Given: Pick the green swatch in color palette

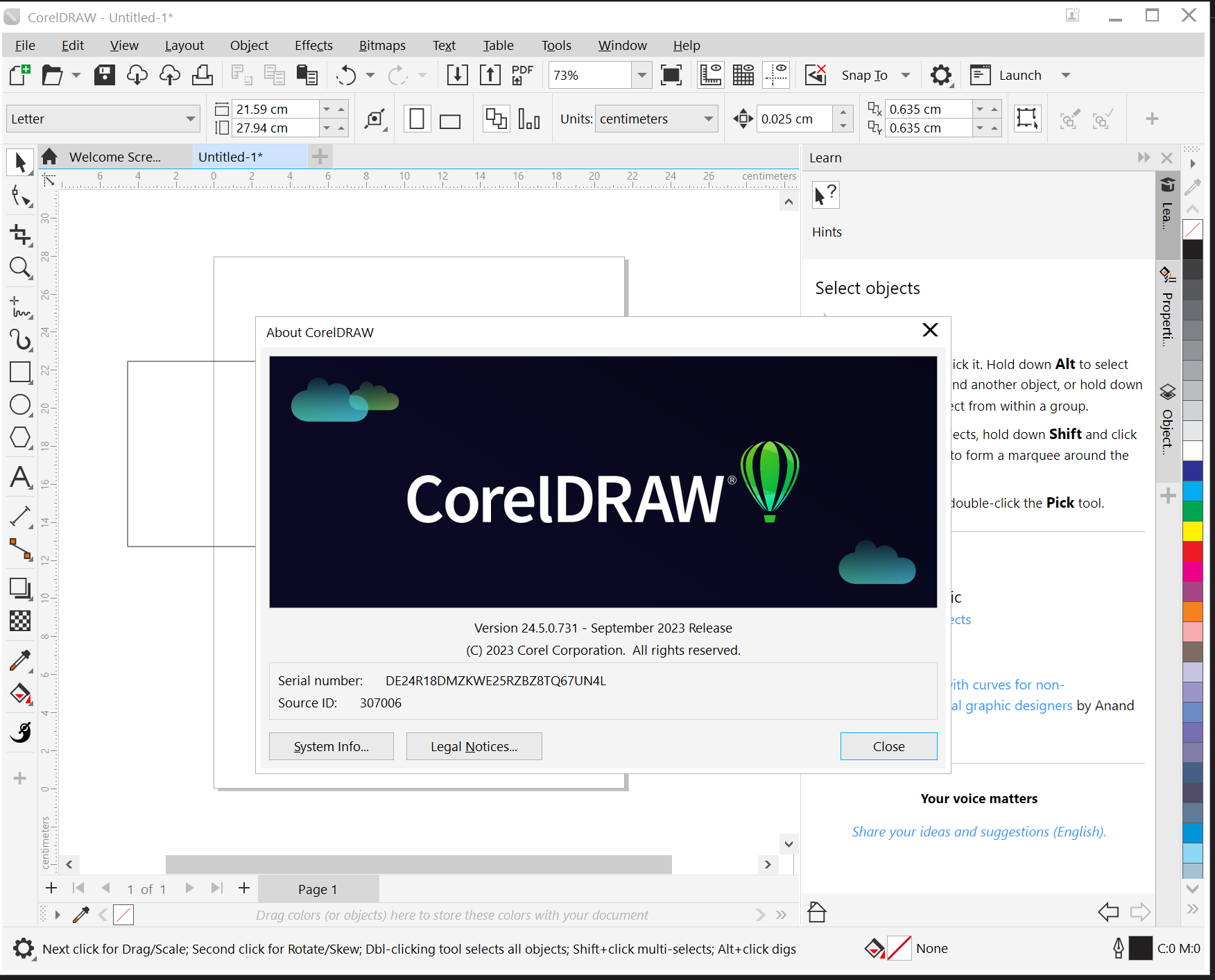Looking at the screenshot, I should 1192,510.
